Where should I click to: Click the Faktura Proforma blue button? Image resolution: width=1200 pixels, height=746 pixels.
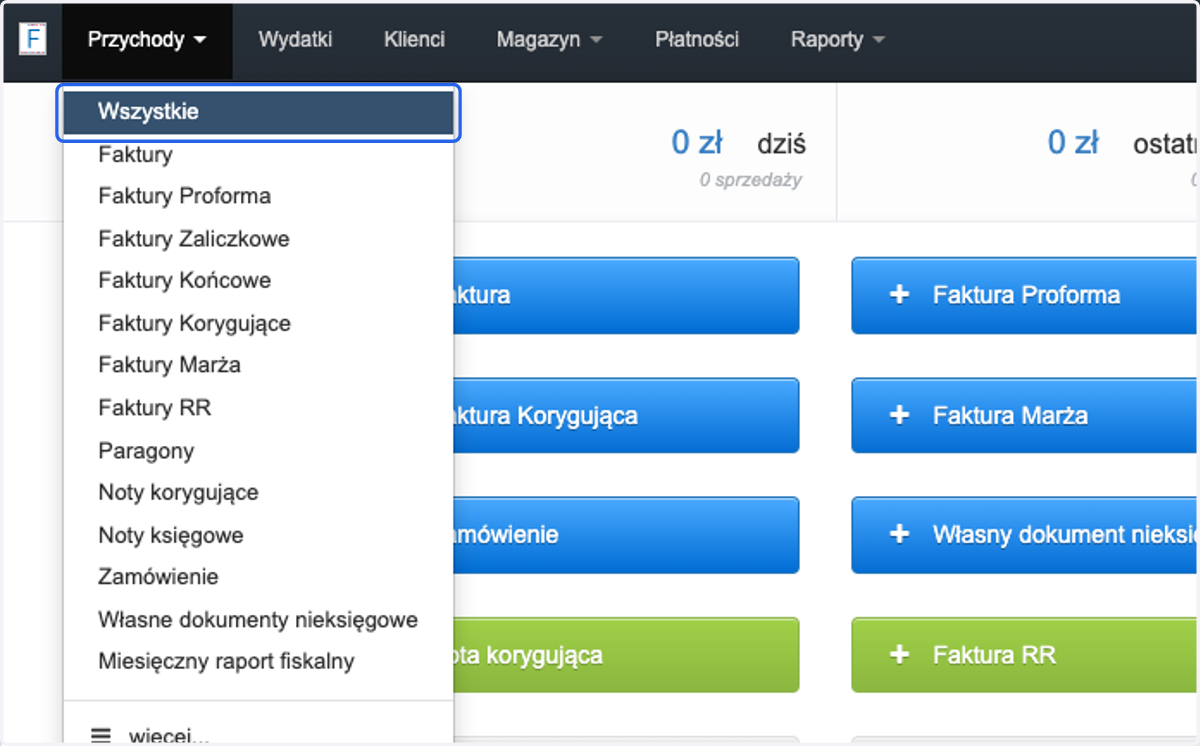(x=1025, y=295)
